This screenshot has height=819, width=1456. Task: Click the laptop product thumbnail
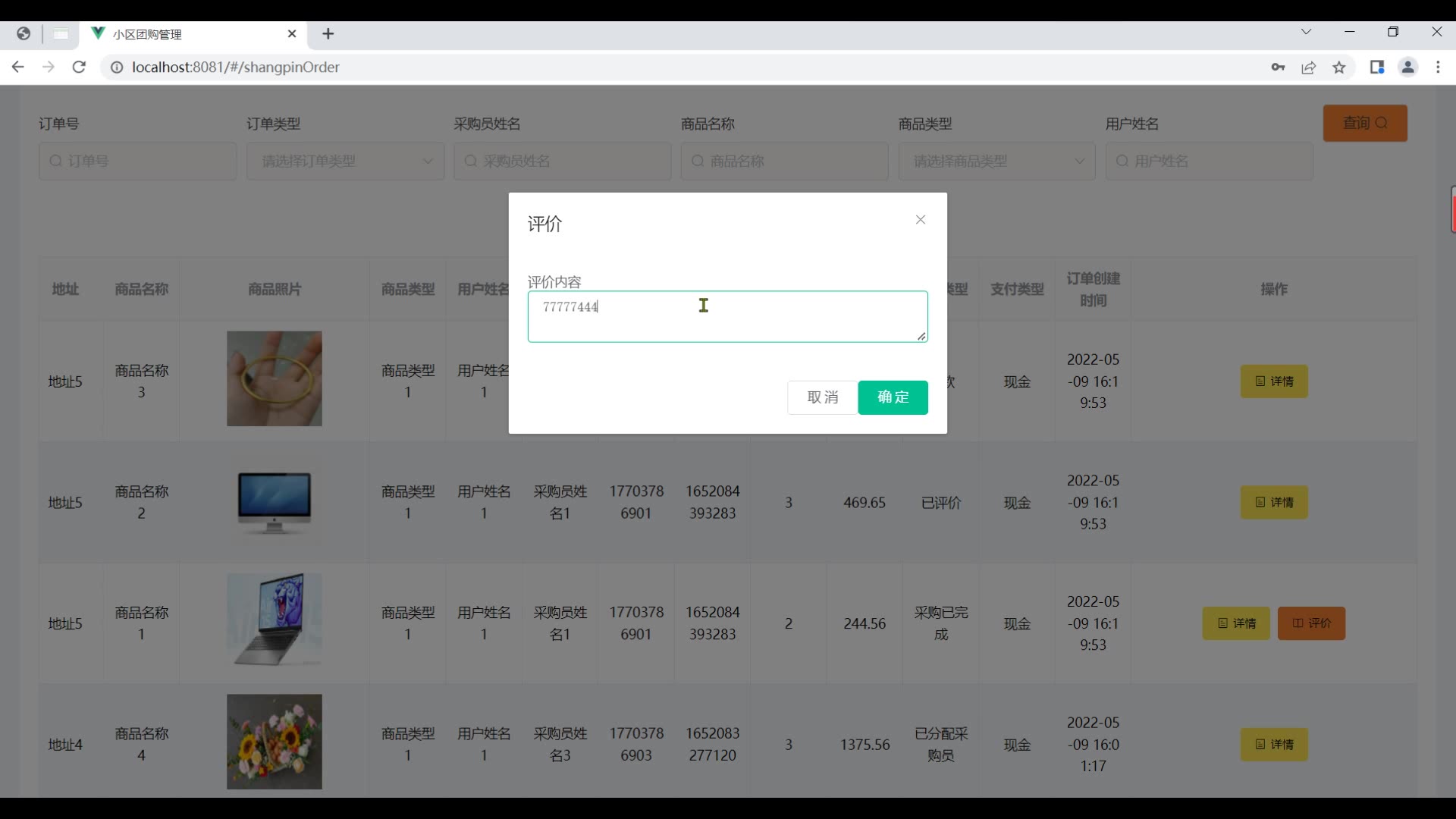point(274,620)
